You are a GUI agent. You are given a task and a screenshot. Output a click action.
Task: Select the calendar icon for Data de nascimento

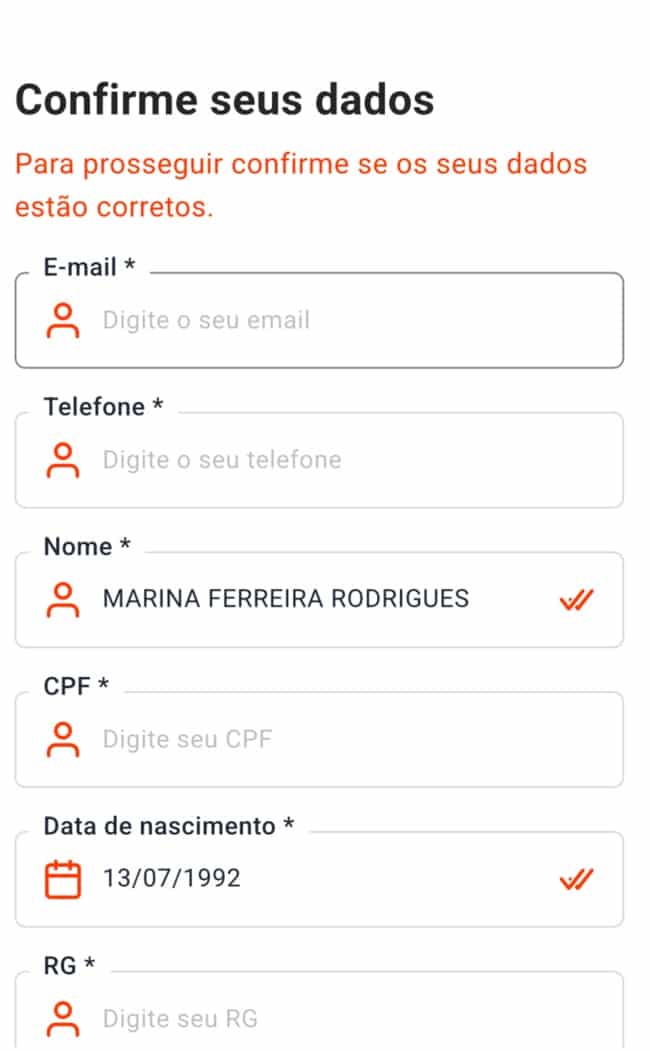(62, 878)
